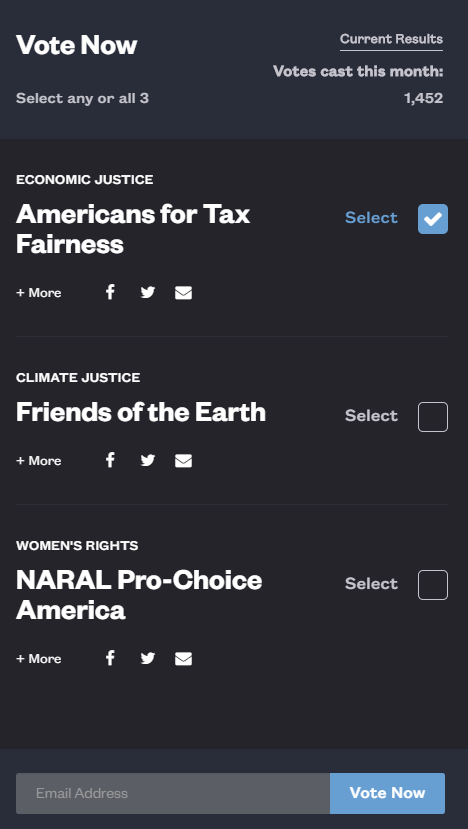Image resolution: width=468 pixels, height=829 pixels.
Task: Click the Select label for Friends of the Earth
Action: (x=371, y=416)
